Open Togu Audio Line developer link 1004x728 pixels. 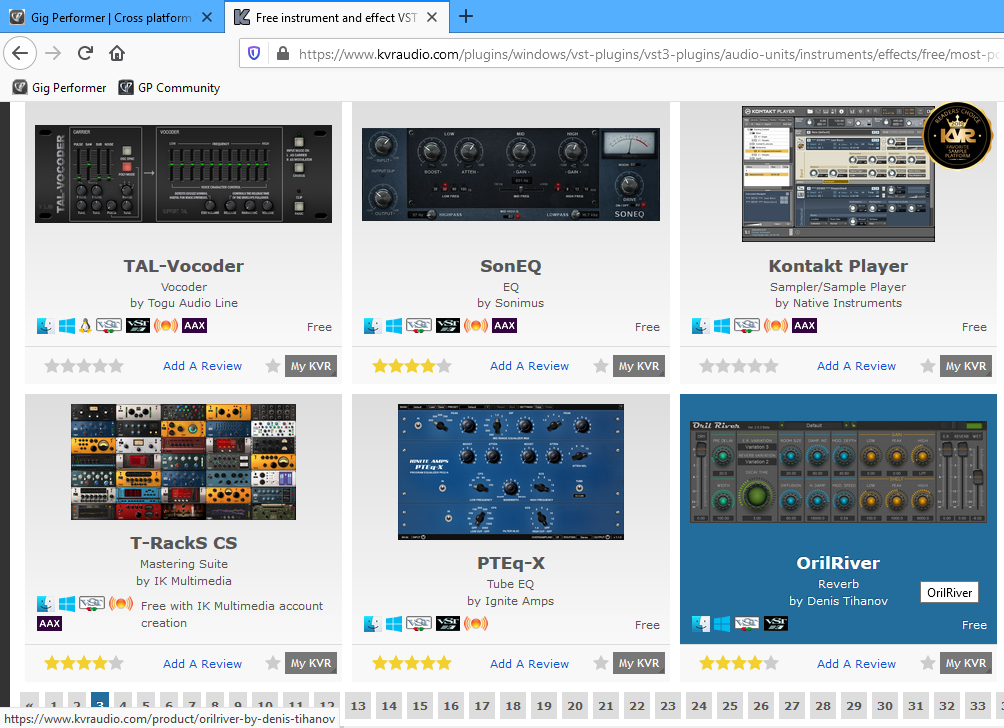point(193,303)
